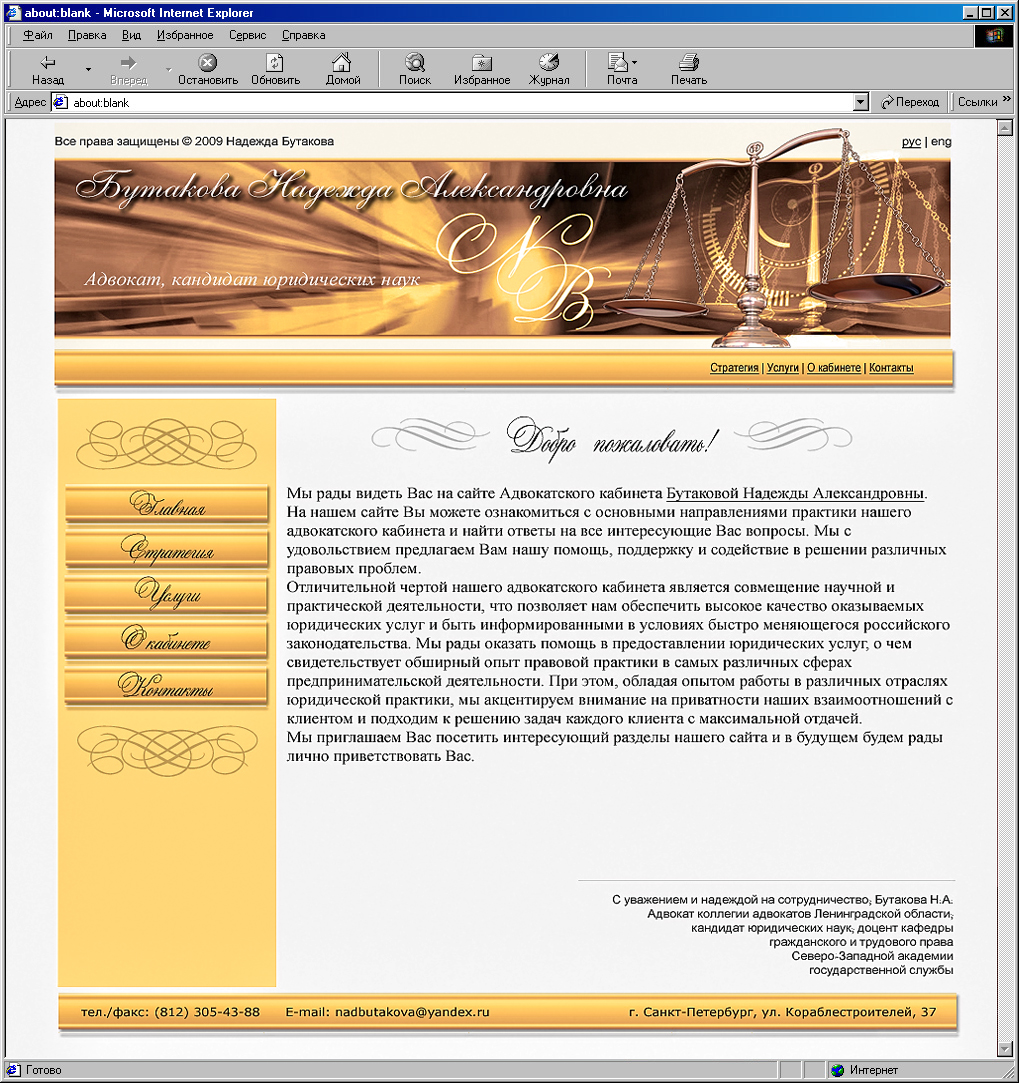The width and height of the screenshot is (1019, 1083).
Task: Click the Назад (Back) toolbar icon
Action: [x=48, y=63]
